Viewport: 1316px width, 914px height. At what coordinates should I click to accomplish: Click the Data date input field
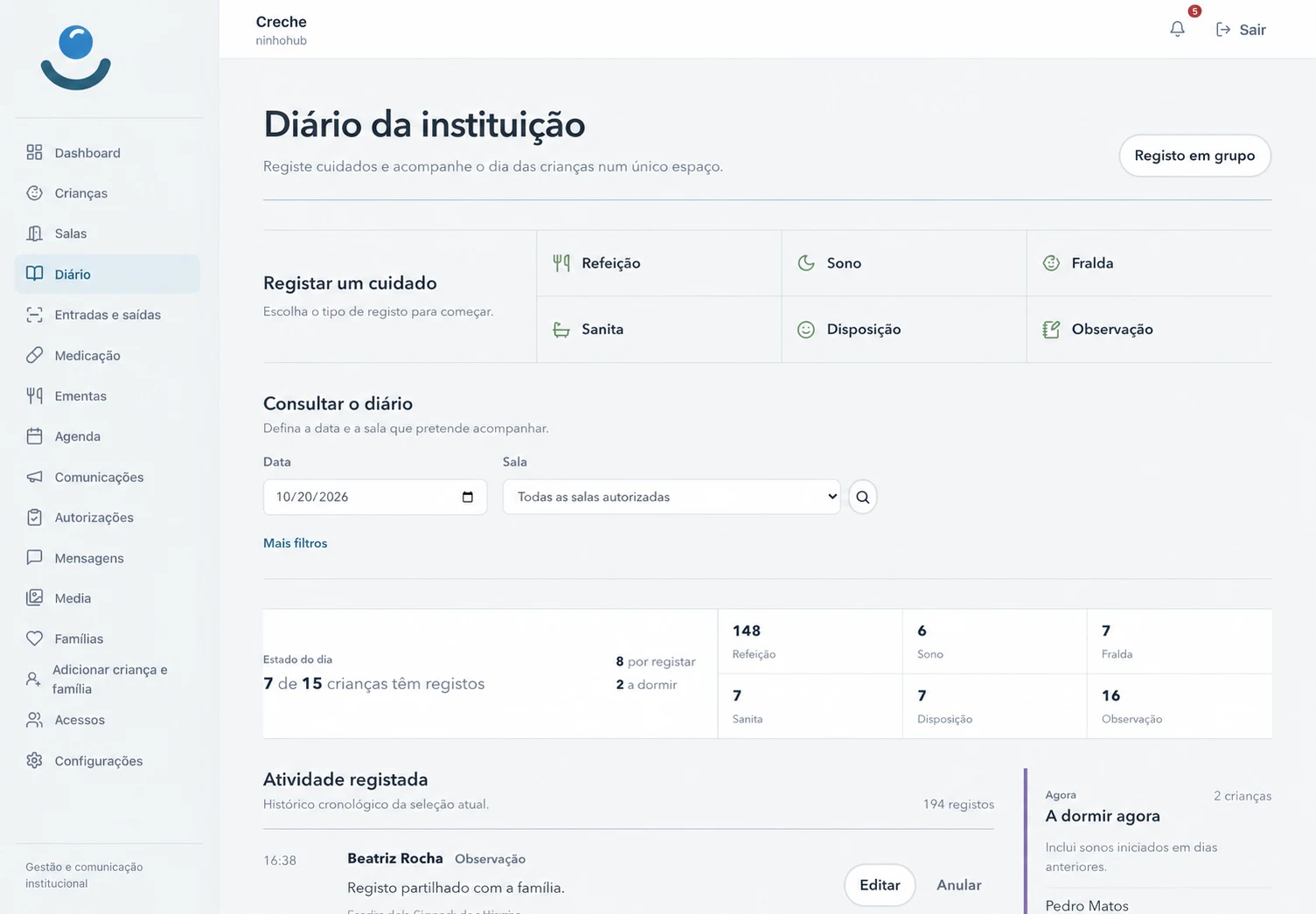pyautogui.click(x=375, y=497)
